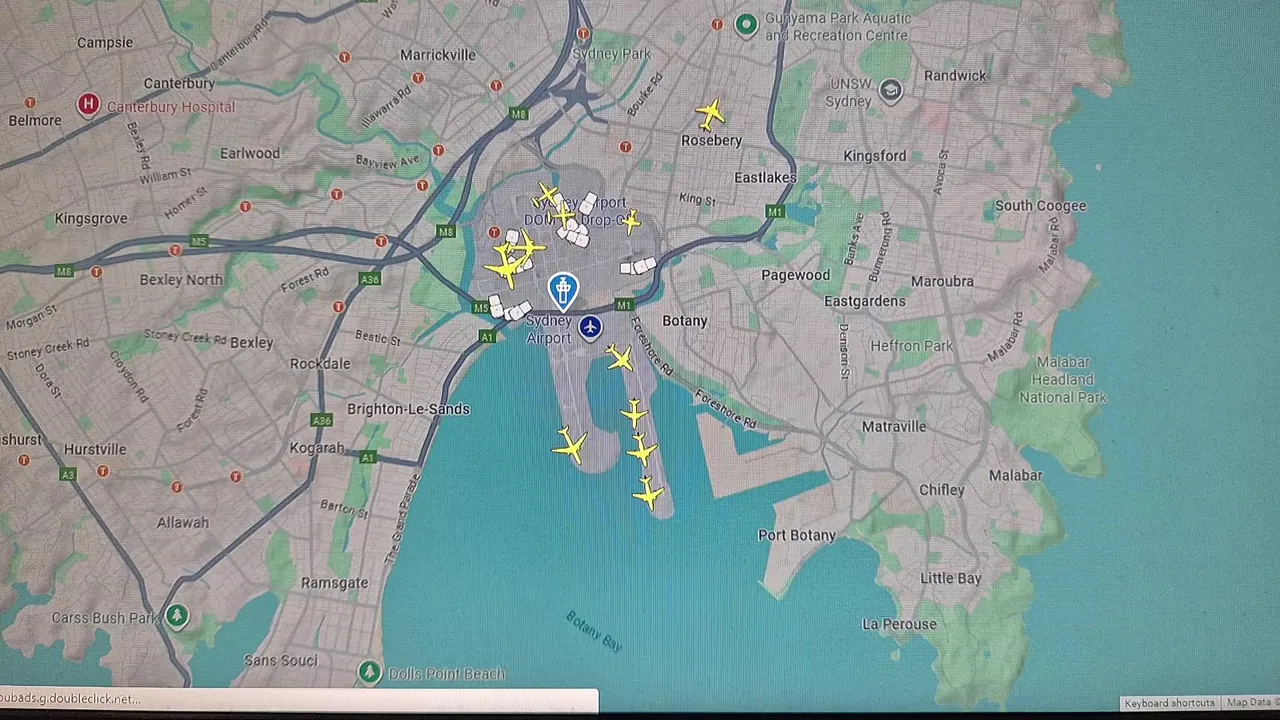
Task: Click the Campsie label
Action: point(105,42)
